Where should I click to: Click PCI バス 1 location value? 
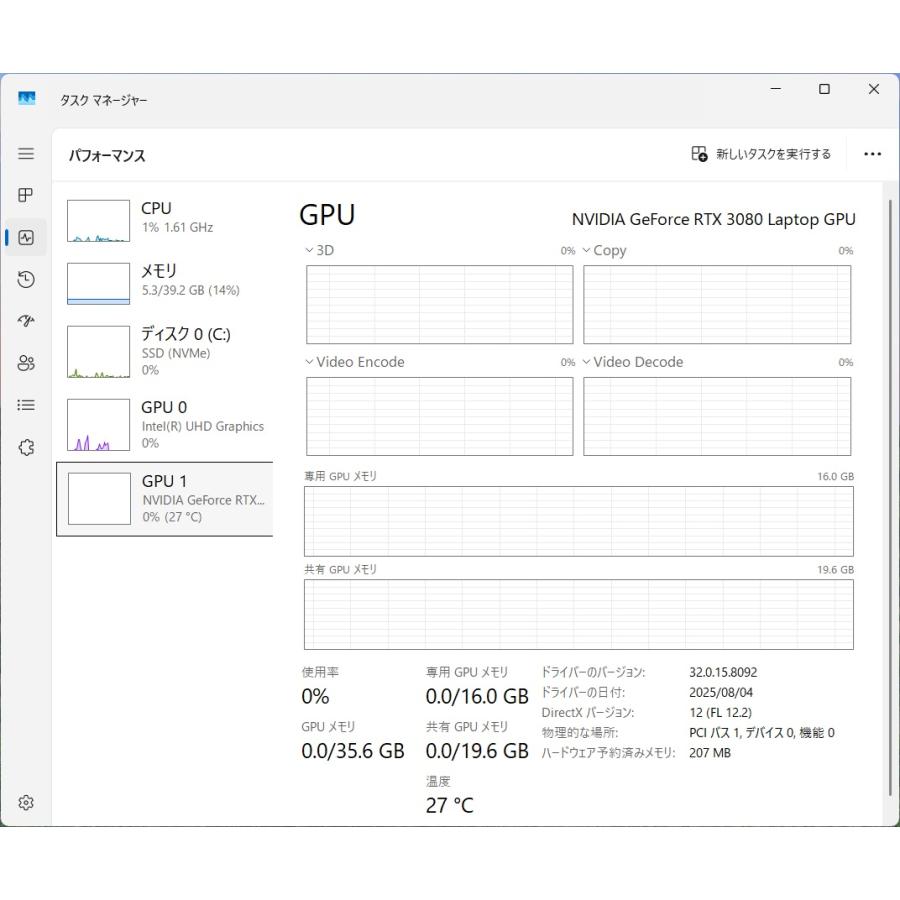tap(762, 732)
